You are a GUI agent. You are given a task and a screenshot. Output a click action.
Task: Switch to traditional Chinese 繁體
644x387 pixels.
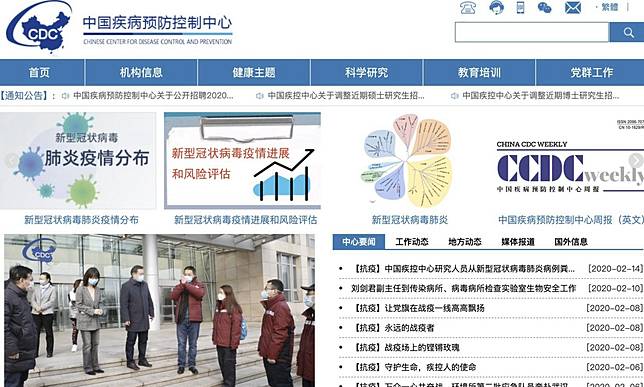[610, 7]
